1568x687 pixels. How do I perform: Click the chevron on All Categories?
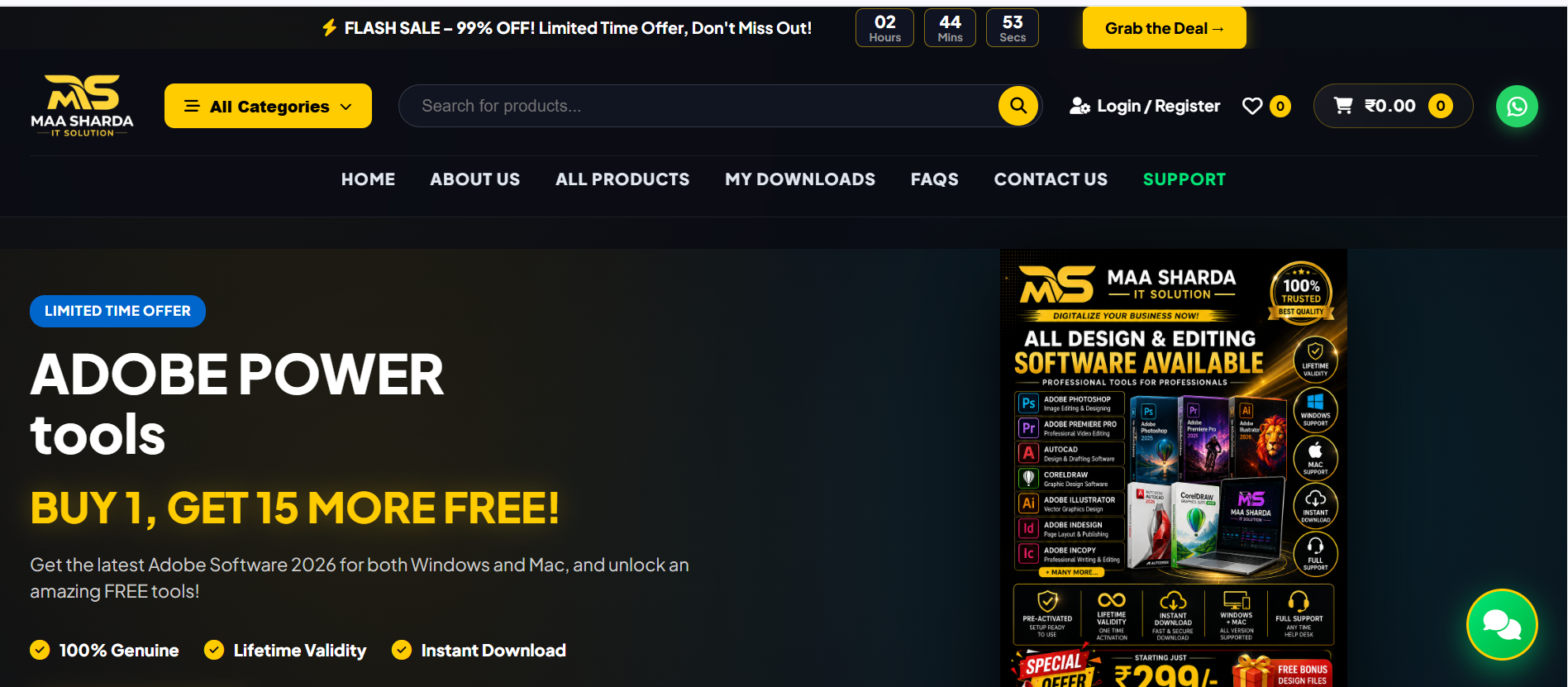pos(346,107)
